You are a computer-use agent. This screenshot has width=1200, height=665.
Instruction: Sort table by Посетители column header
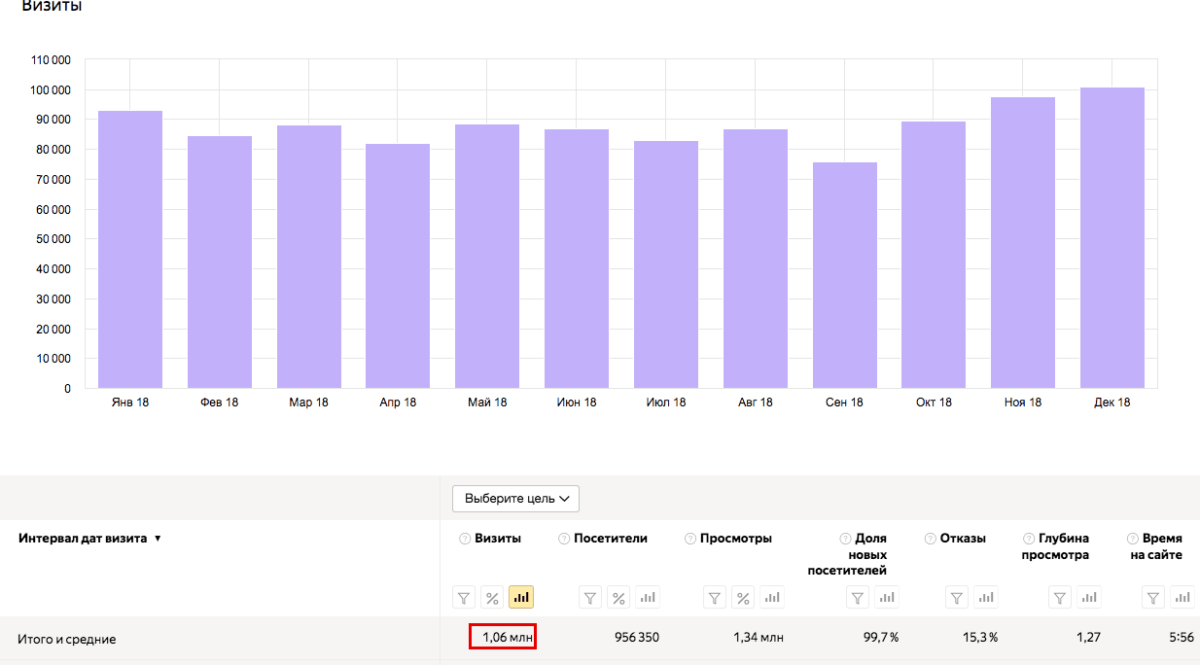tap(610, 538)
